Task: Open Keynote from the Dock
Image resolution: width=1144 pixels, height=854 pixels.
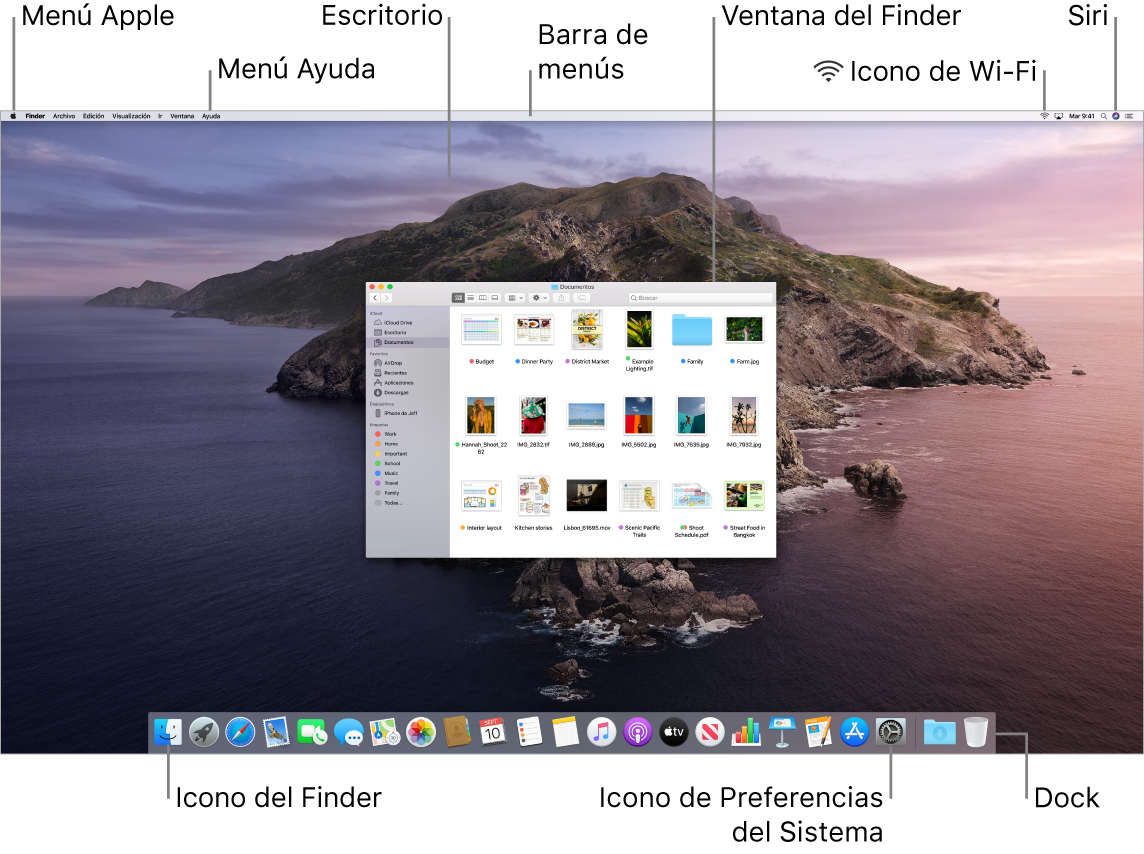Action: [x=780, y=731]
